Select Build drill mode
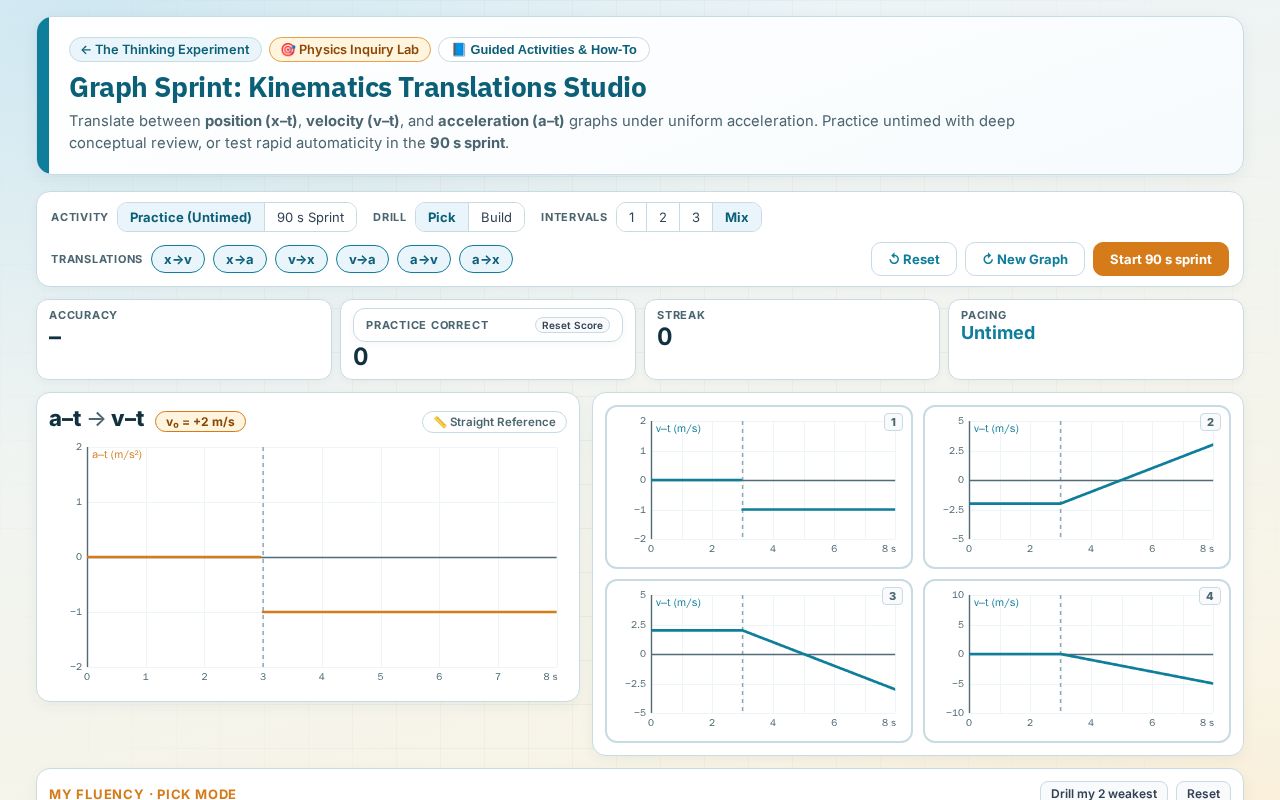Screen dimensions: 1280x800 click(496, 217)
